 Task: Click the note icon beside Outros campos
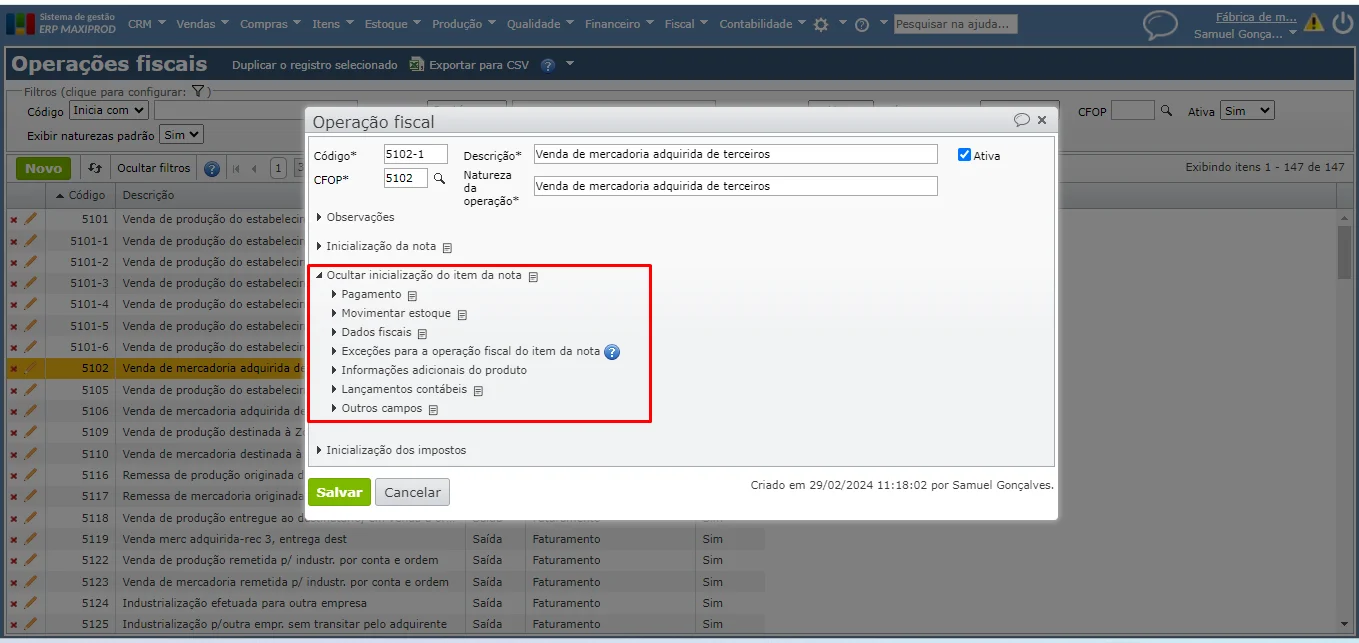433,410
